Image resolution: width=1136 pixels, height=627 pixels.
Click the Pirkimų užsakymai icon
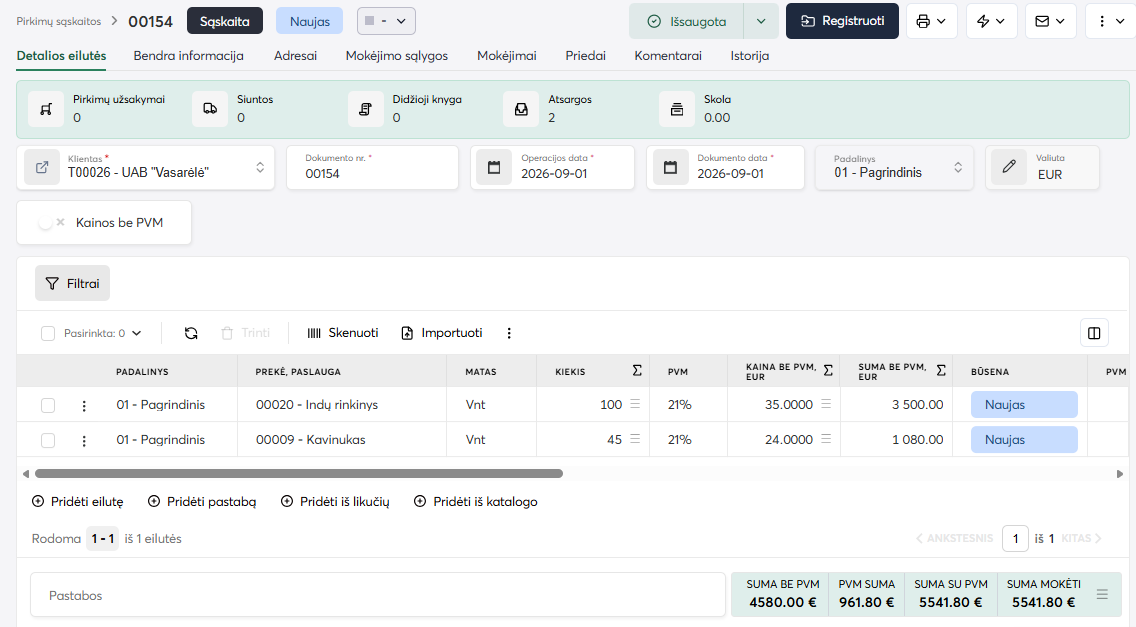click(46, 109)
